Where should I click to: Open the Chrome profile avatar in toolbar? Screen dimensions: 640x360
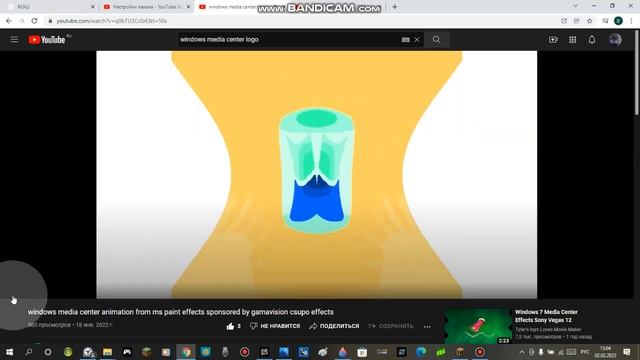(x=618, y=21)
